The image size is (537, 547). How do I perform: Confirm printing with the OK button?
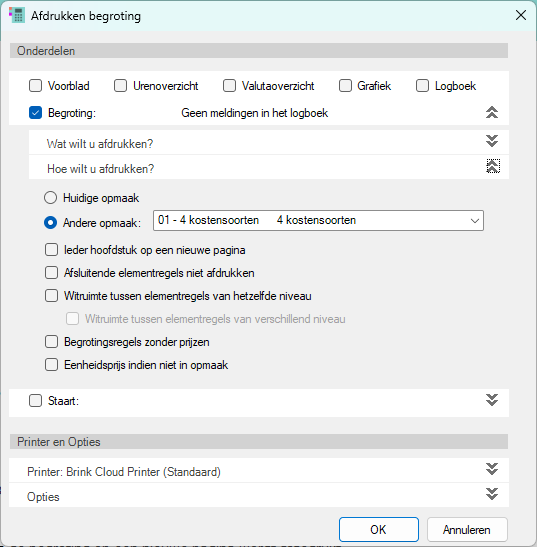click(379, 530)
